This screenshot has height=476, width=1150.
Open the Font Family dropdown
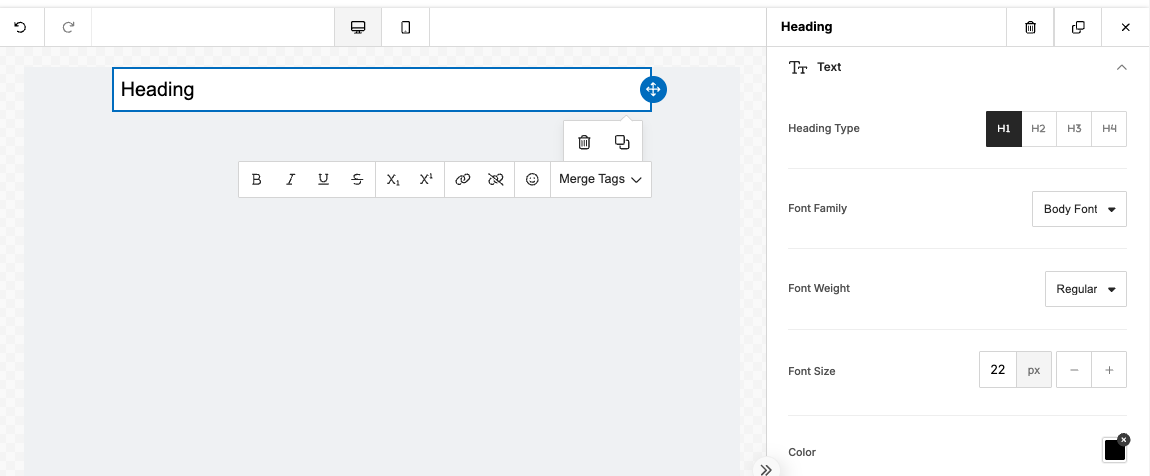pyautogui.click(x=1080, y=209)
